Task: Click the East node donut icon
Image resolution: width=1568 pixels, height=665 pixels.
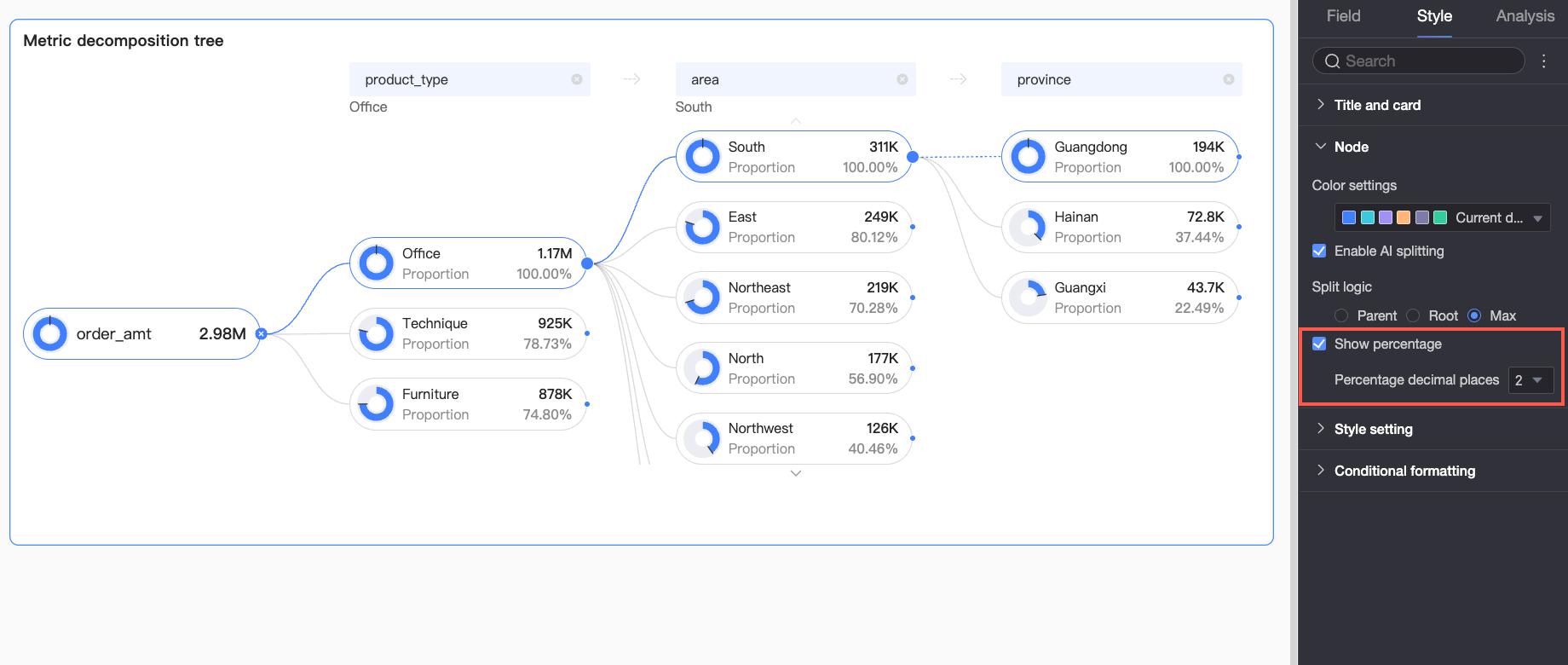Action: click(703, 227)
